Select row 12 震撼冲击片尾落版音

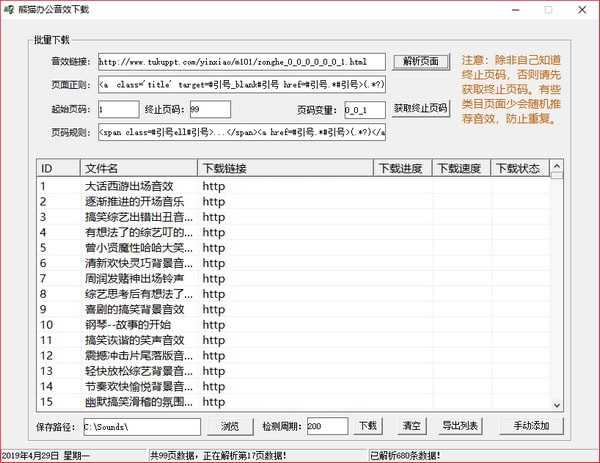tap(293, 355)
